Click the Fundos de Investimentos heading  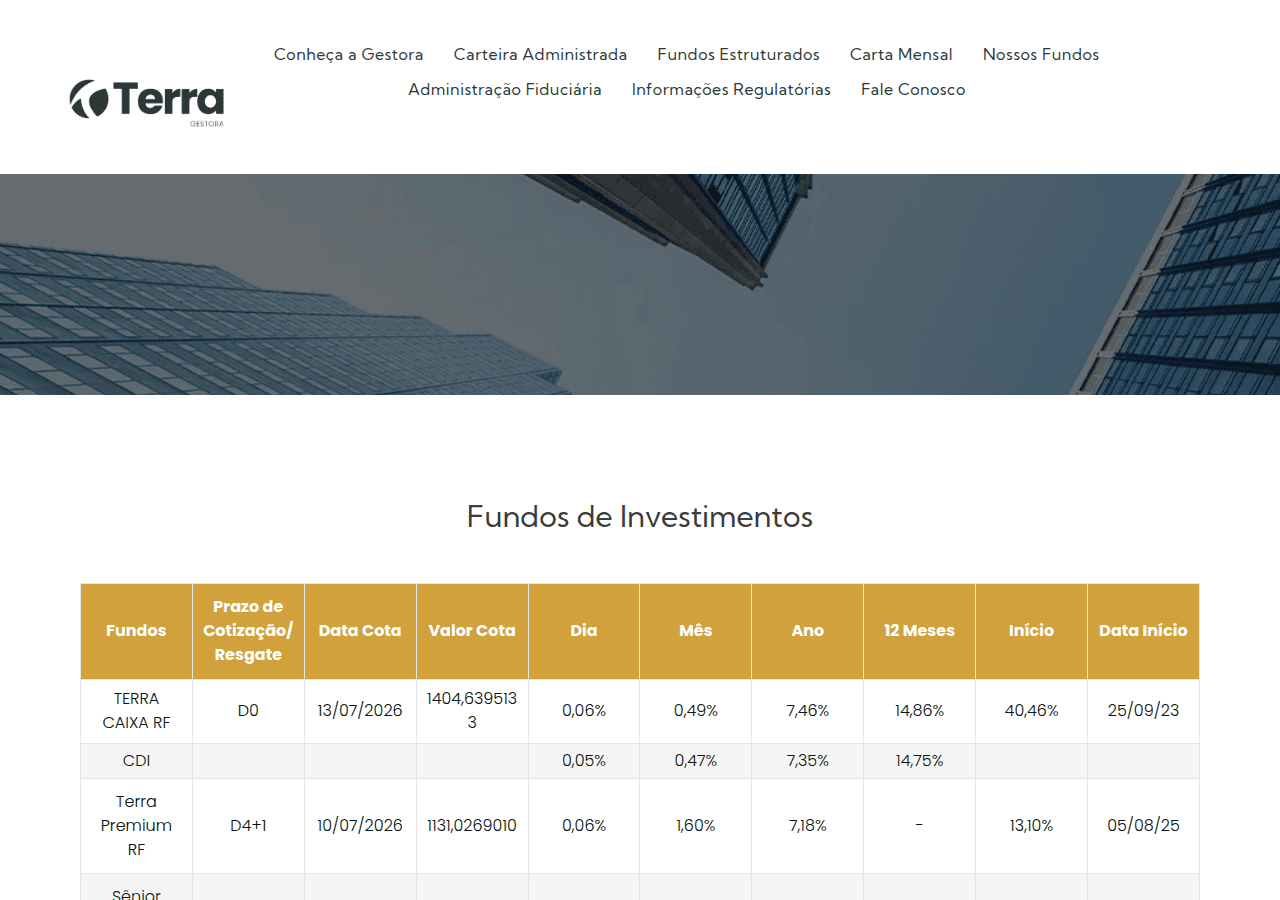pos(640,517)
